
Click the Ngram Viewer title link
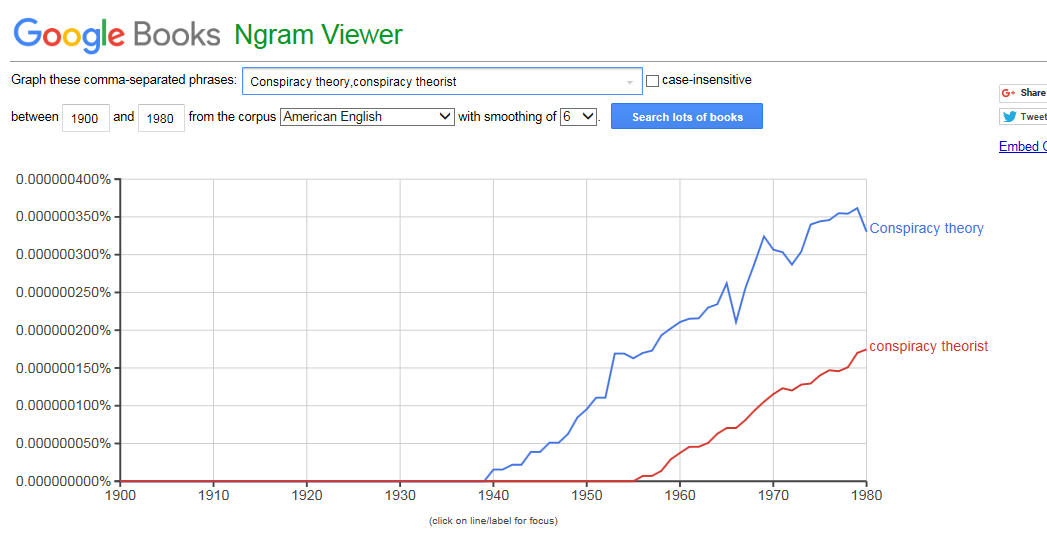click(318, 35)
